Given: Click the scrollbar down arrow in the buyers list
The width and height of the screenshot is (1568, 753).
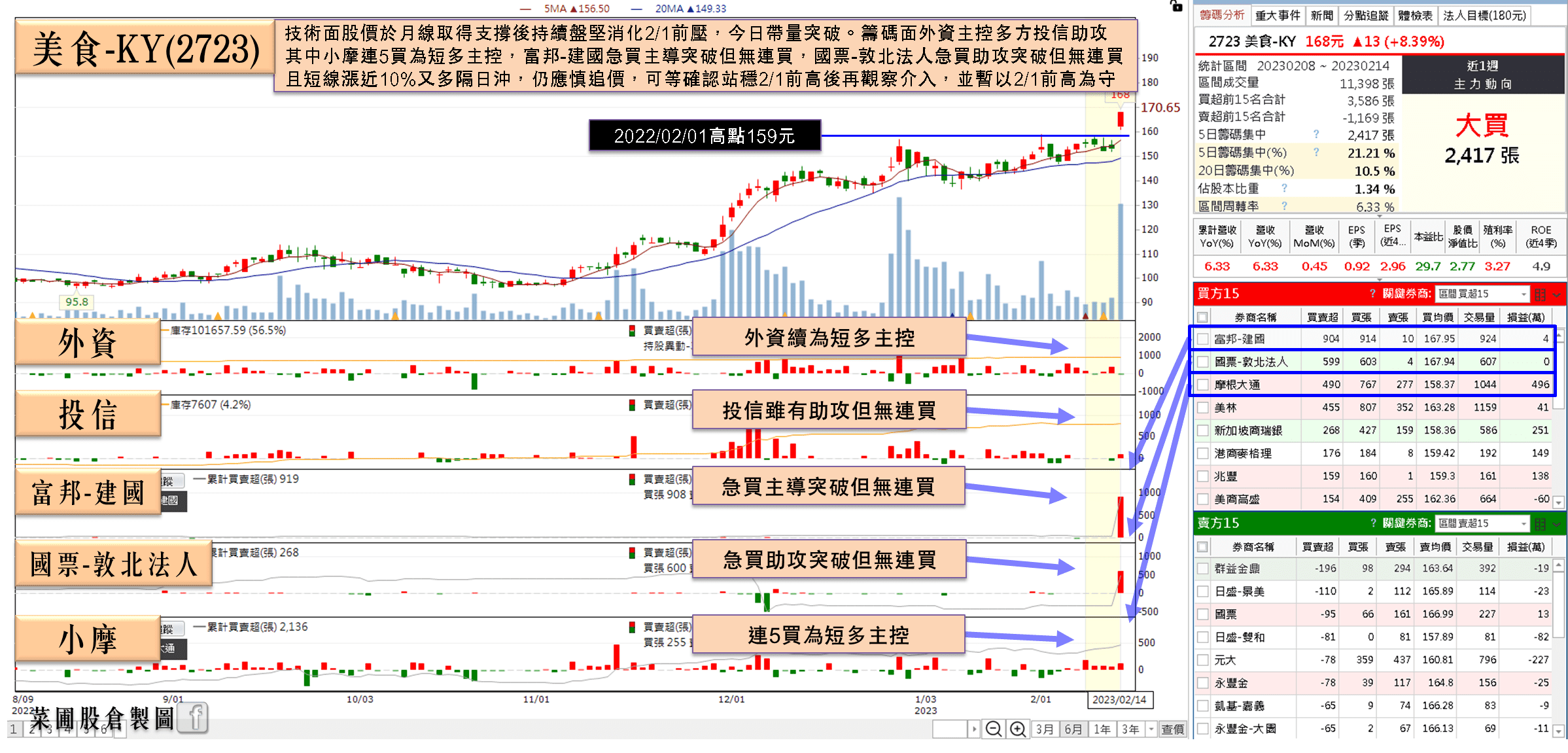Looking at the screenshot, I should 1559,502.
